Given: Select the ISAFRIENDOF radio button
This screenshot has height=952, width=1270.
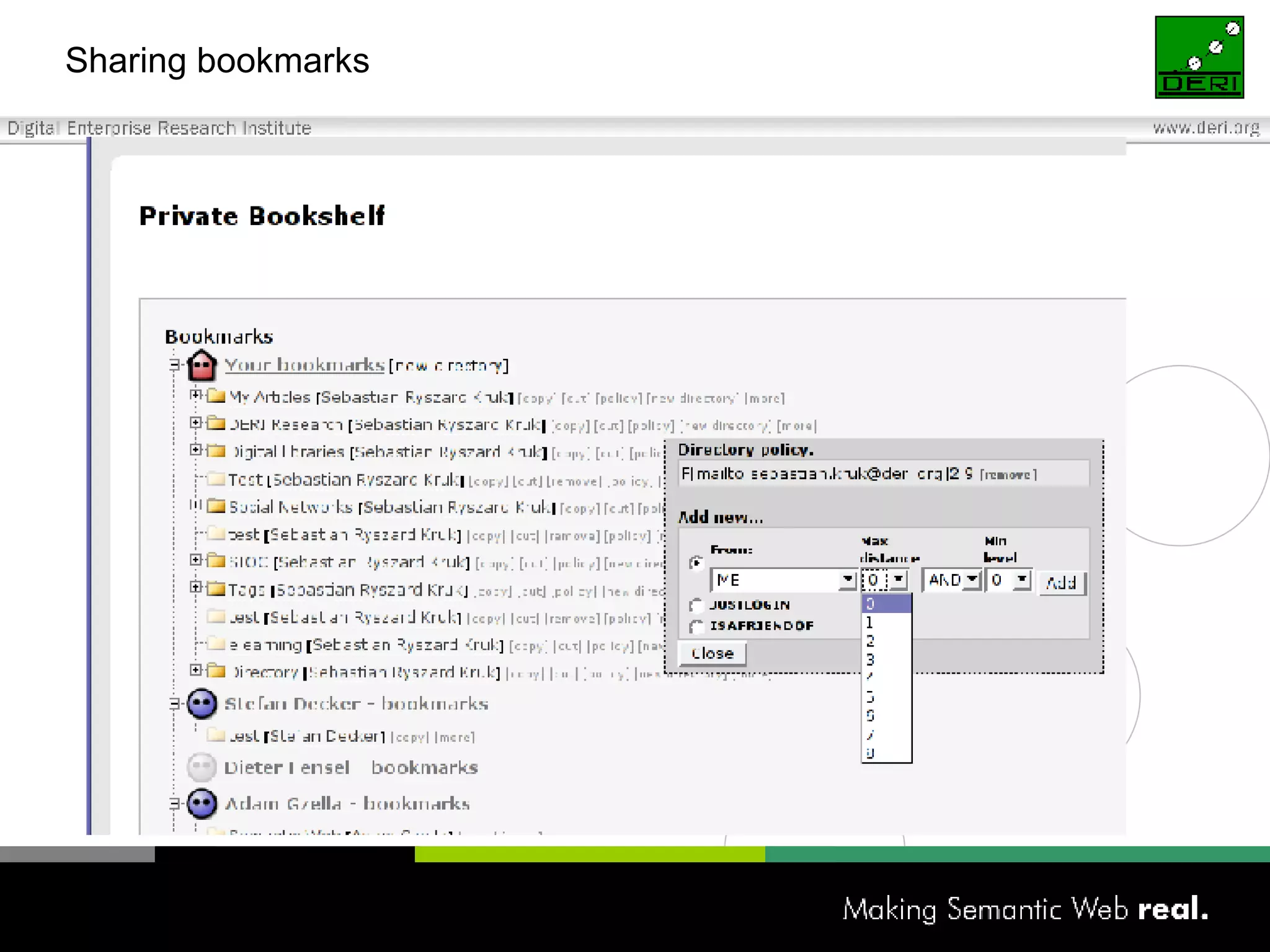Looking at the screenshot, I should [x=696, y=627].
